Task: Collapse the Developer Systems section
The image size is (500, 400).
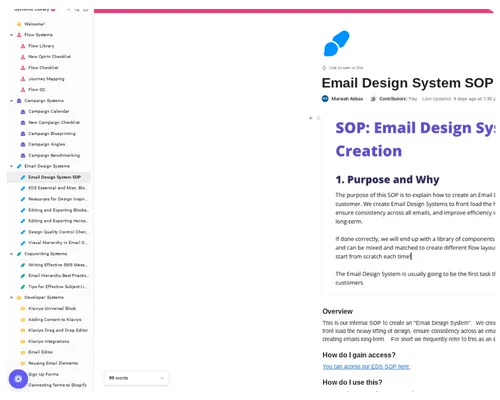Action: pyautogui.click(x=12, y=297)
